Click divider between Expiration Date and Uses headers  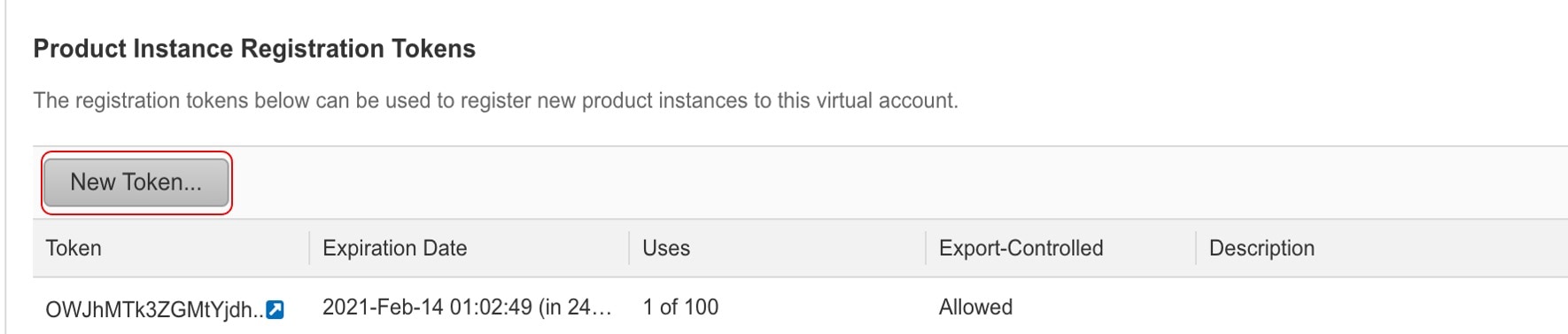coord(629,248)
